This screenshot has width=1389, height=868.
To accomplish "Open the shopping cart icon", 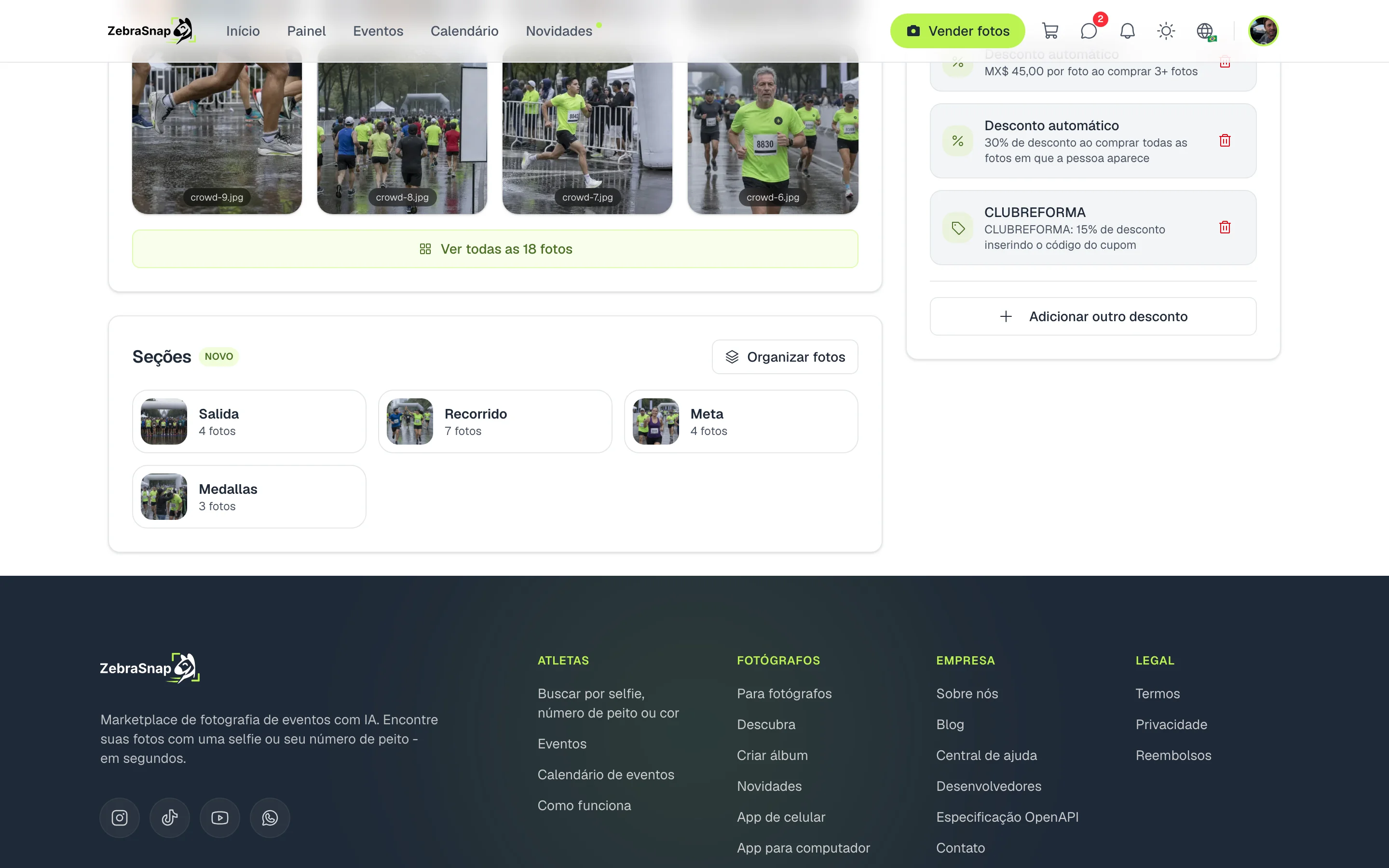I will 1050,31.
